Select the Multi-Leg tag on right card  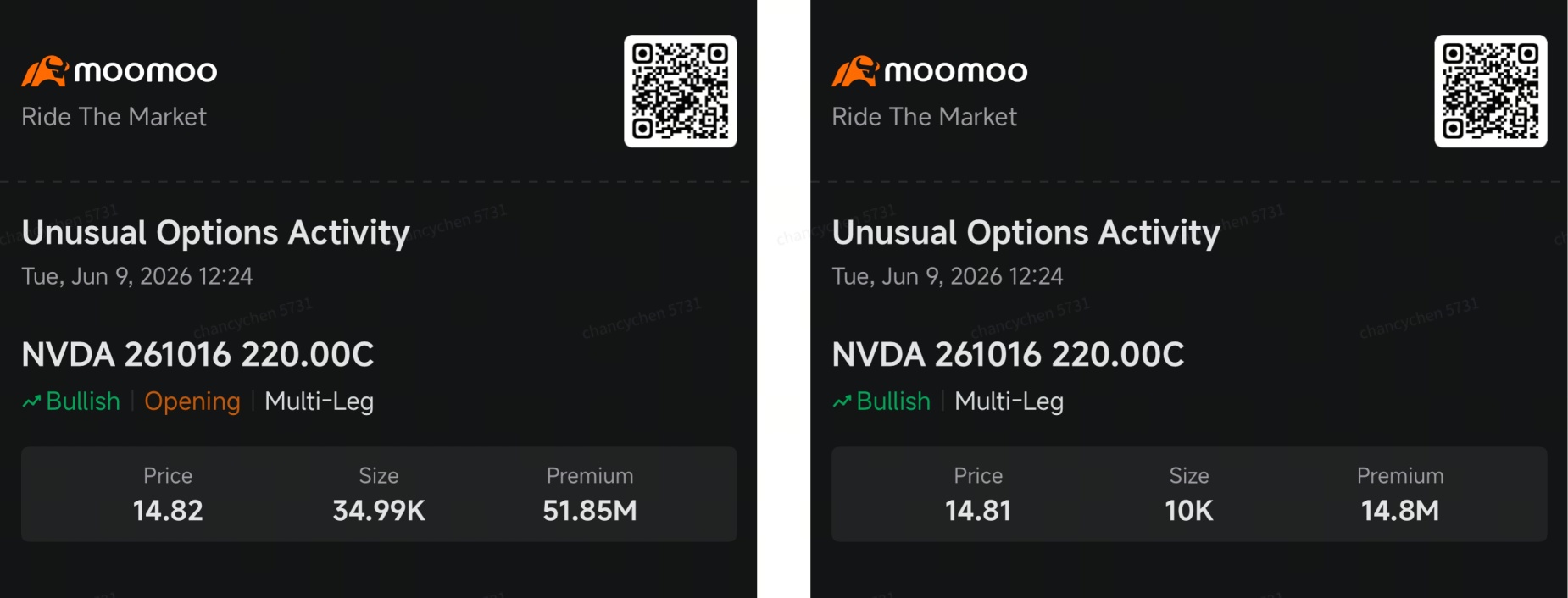pyautogui.click(x=1009, y=401)
